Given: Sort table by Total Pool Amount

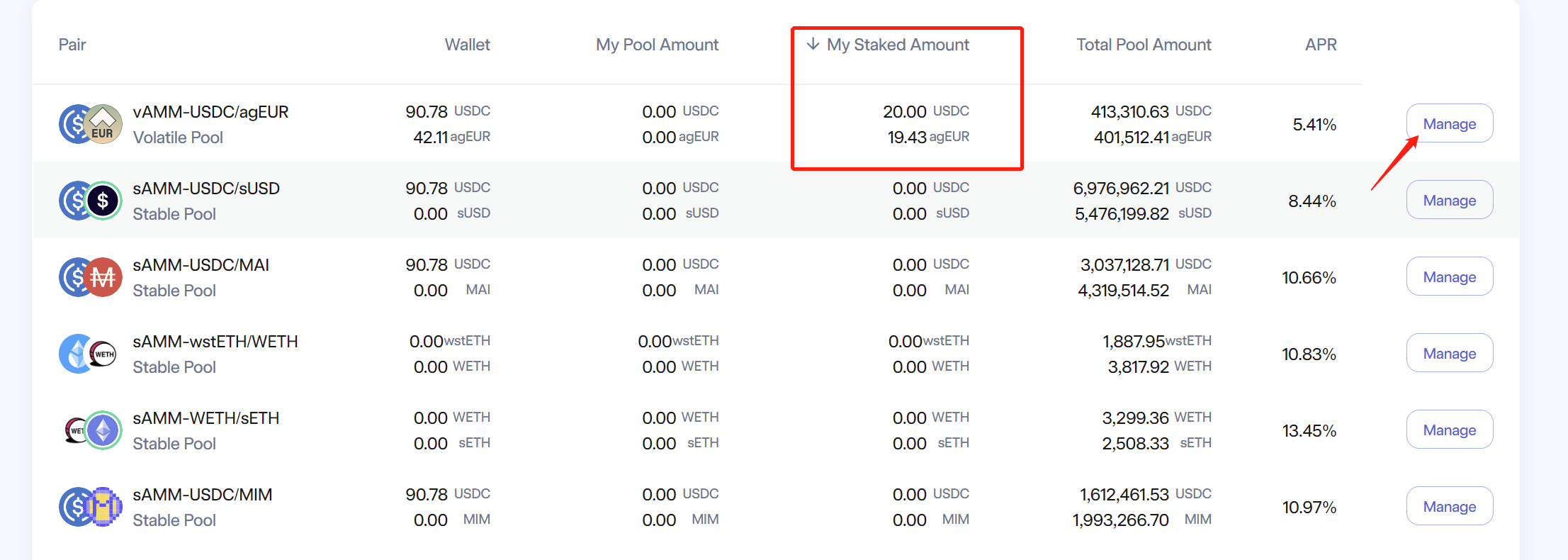Looking at the screenshot, I should pos(1144,45).
